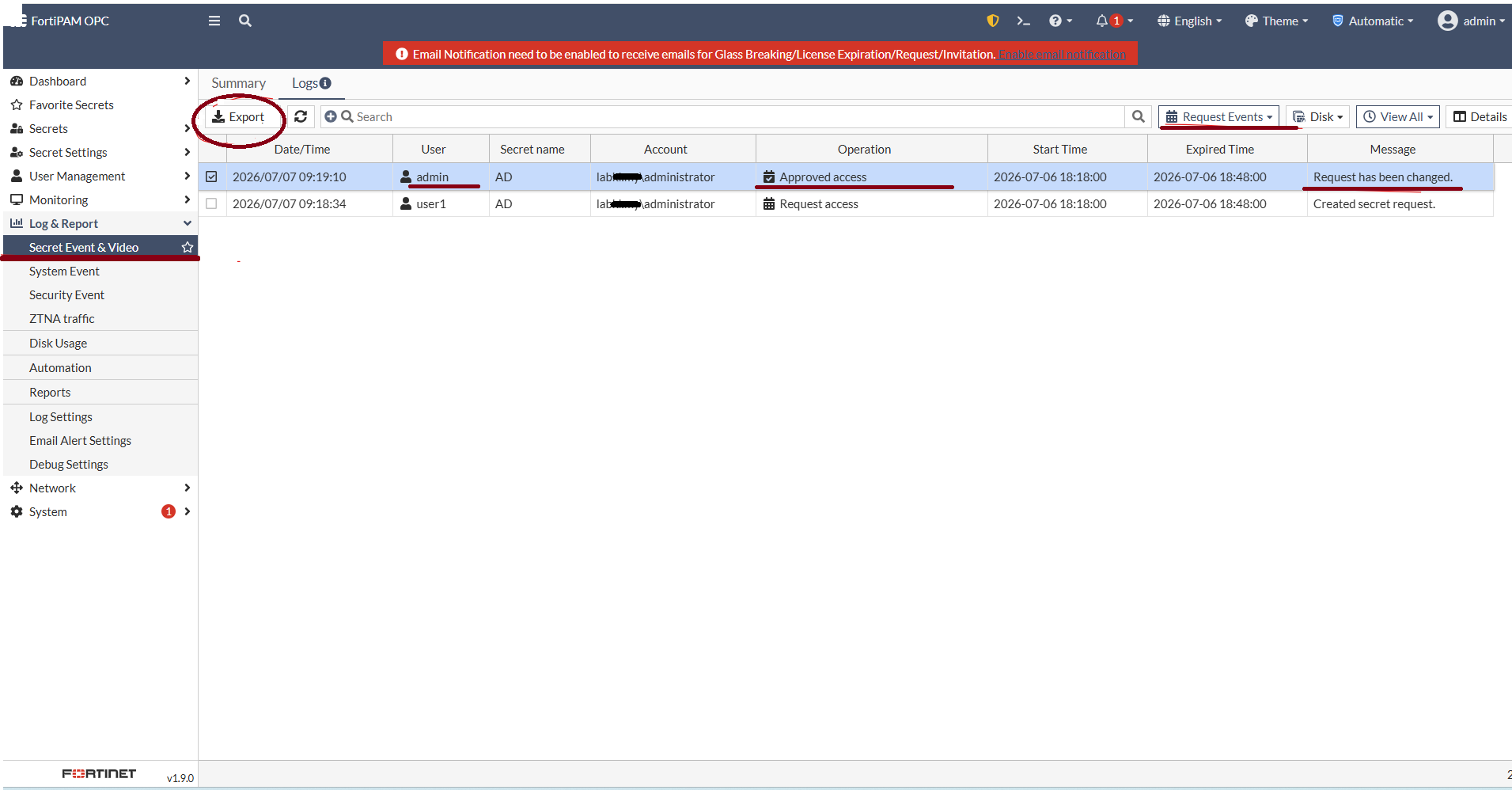The image size is (1512, 790).
Task: Open the View All time dropdown
Action: tap(1398, 116)
